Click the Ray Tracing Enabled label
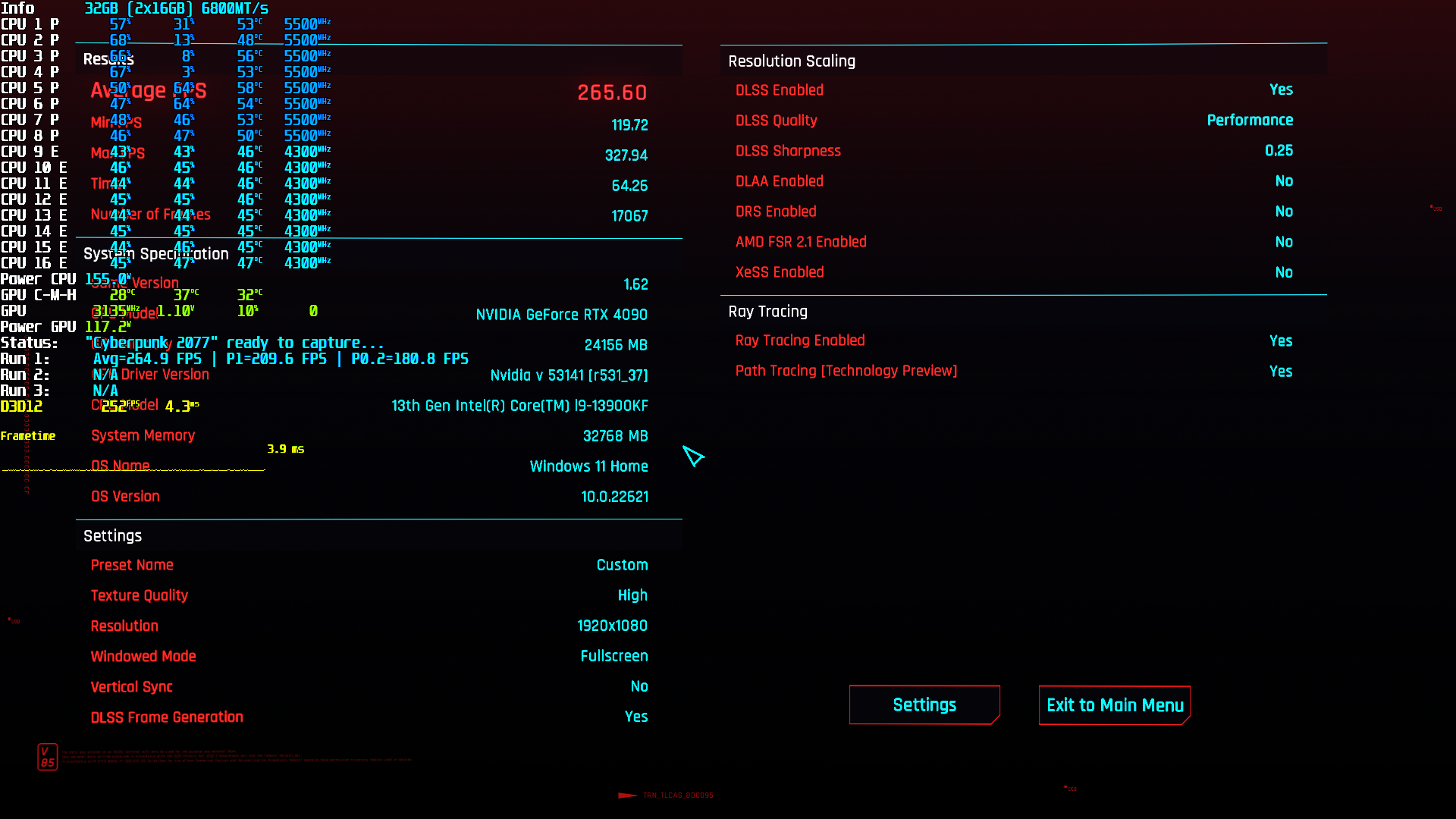This screenshot has width=1456, height=819. click(x=800, y=341)
